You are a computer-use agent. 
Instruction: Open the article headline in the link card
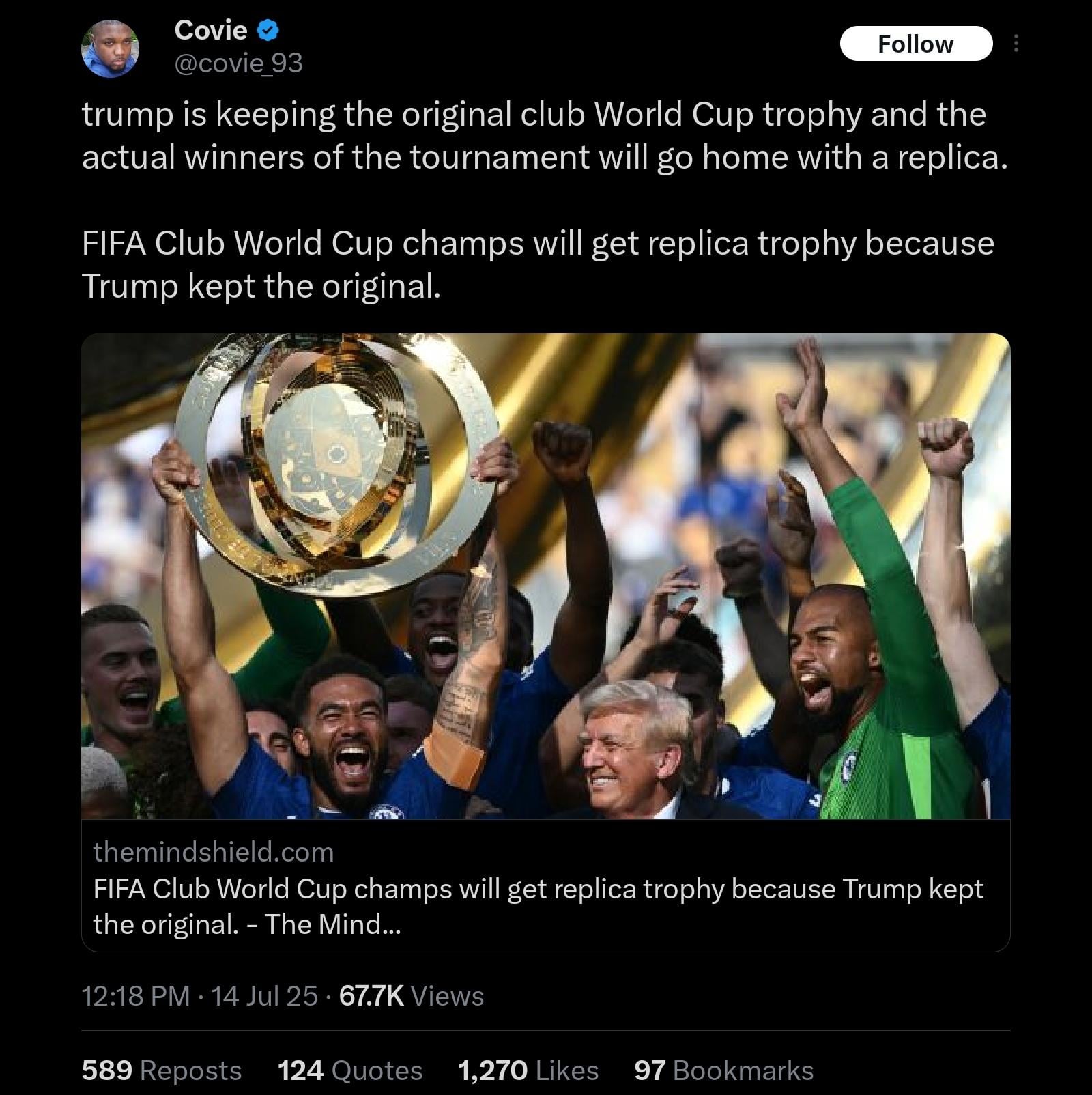click(x=538, y=906)
